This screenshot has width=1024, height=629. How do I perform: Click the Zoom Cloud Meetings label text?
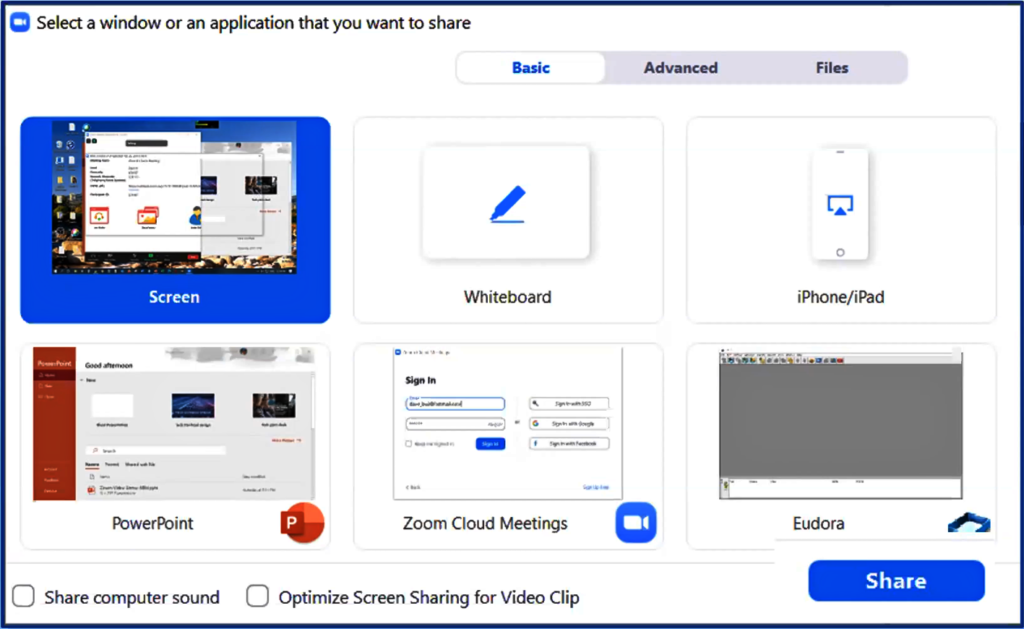(x=485, y=523)
